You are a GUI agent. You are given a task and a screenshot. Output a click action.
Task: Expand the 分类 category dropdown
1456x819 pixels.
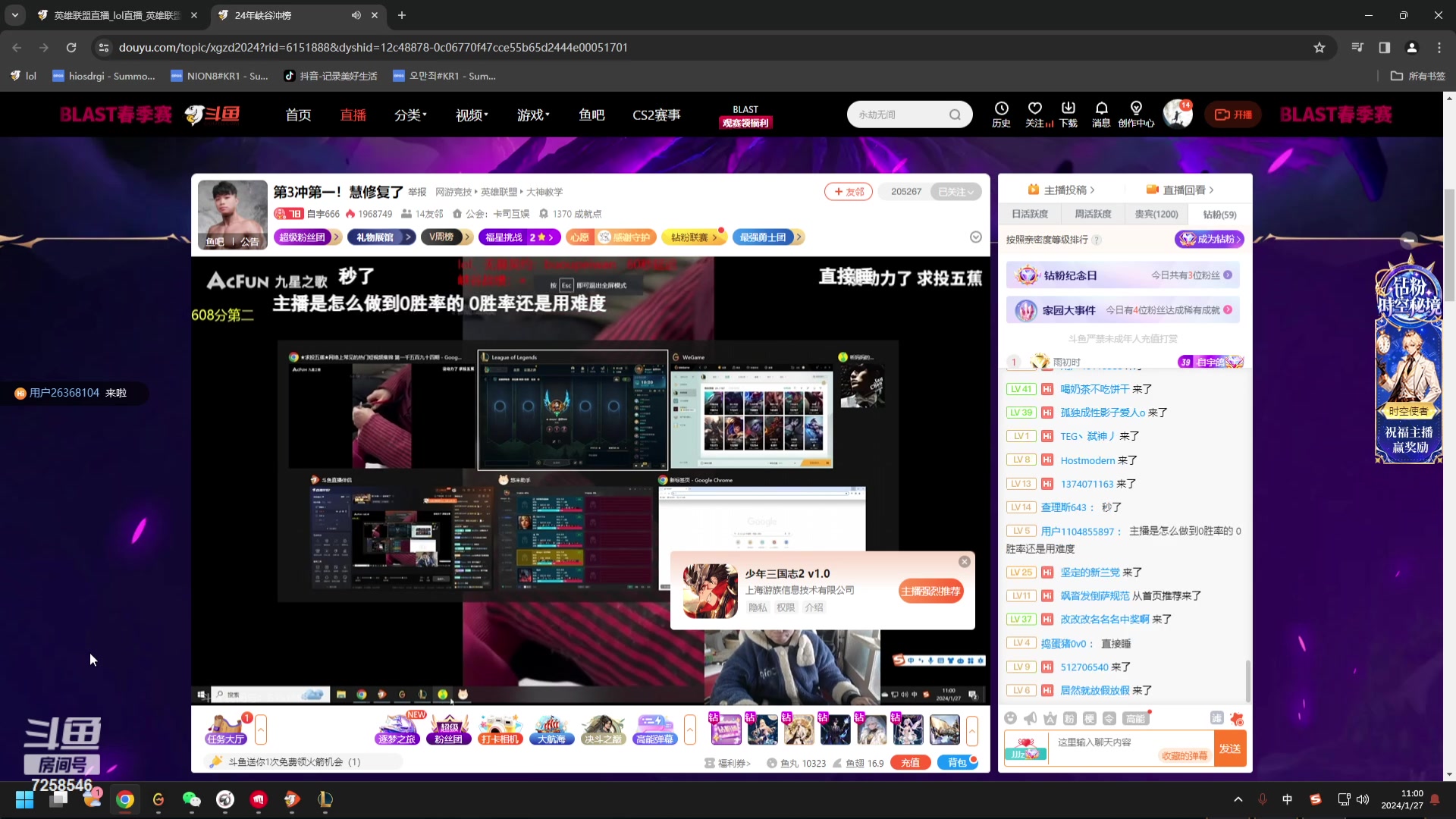tap(410, 115)
